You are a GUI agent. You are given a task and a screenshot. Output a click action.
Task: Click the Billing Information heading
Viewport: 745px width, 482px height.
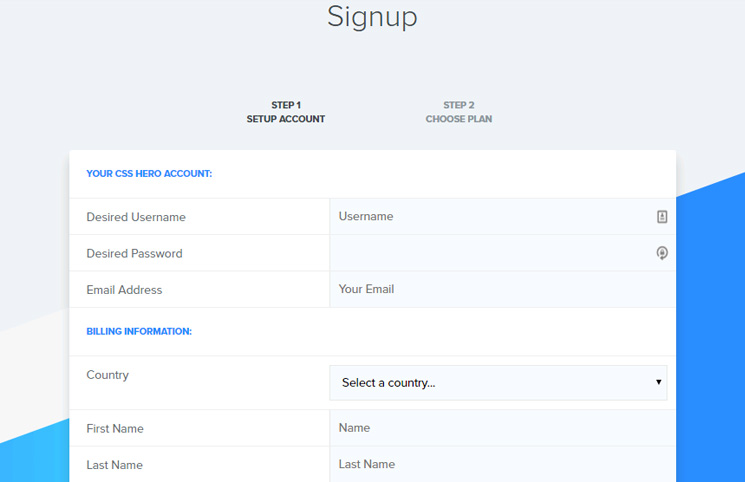[139, 331]
